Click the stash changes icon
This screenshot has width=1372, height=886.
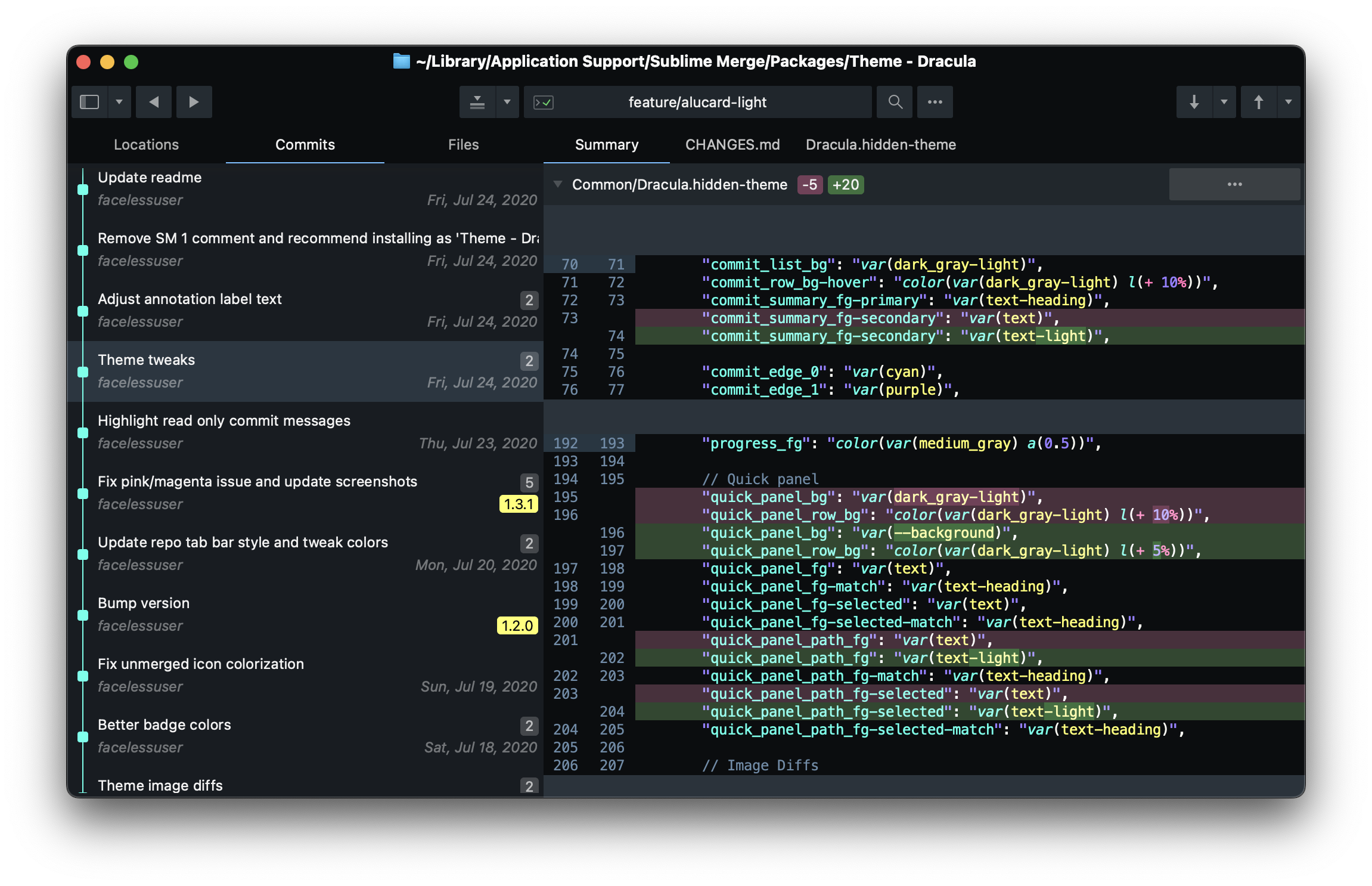tap(477, 102)
